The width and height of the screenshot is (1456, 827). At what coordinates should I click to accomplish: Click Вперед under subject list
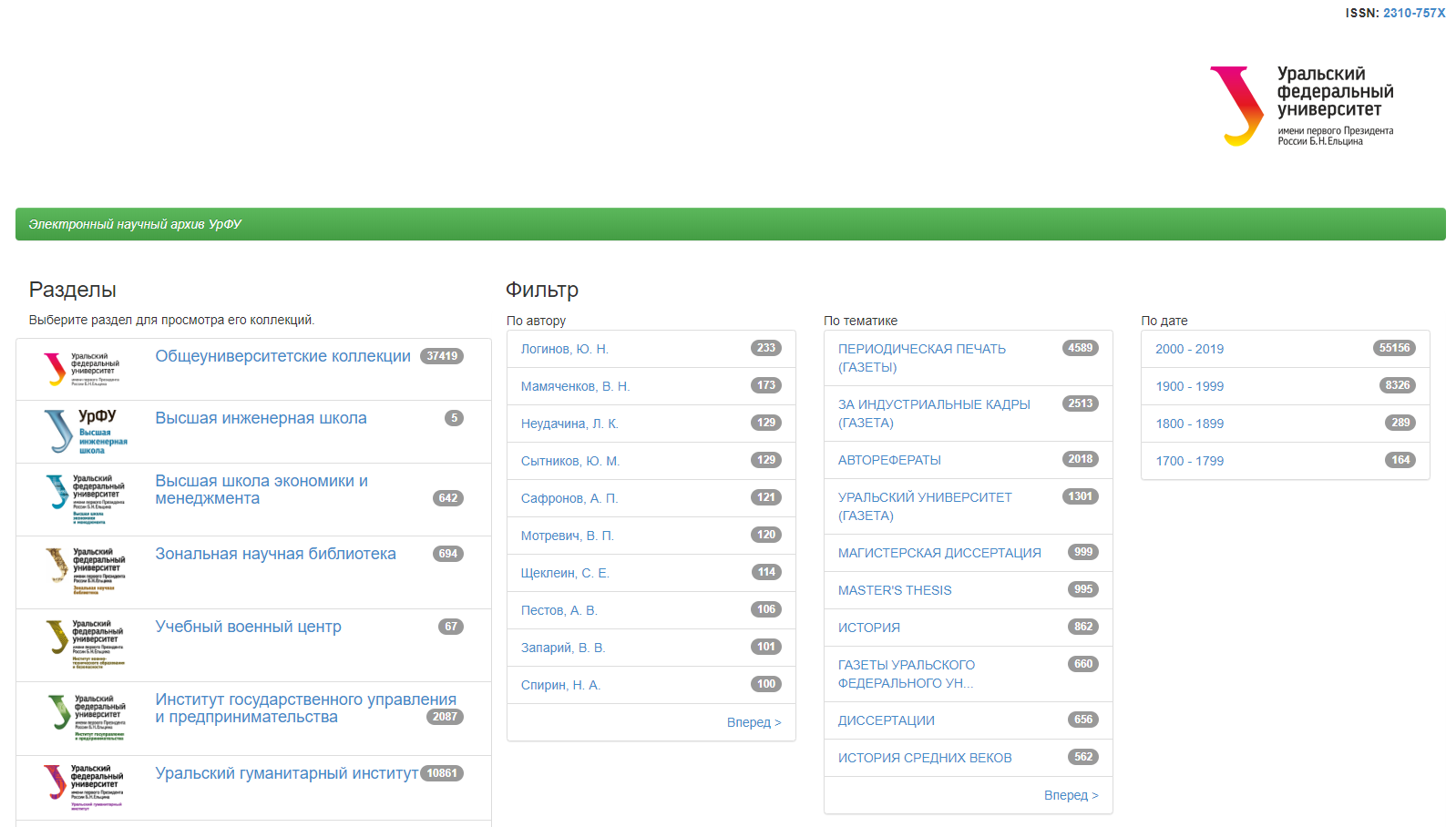click(x=1071, y=795)
